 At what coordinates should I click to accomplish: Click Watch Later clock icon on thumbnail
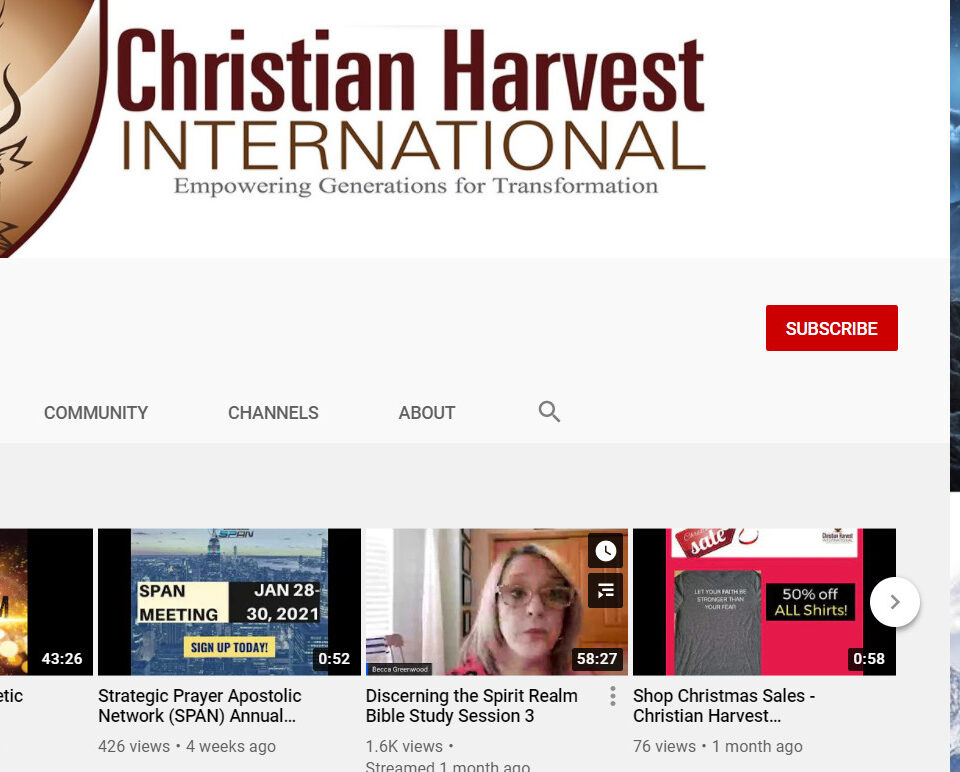point(605,550)
